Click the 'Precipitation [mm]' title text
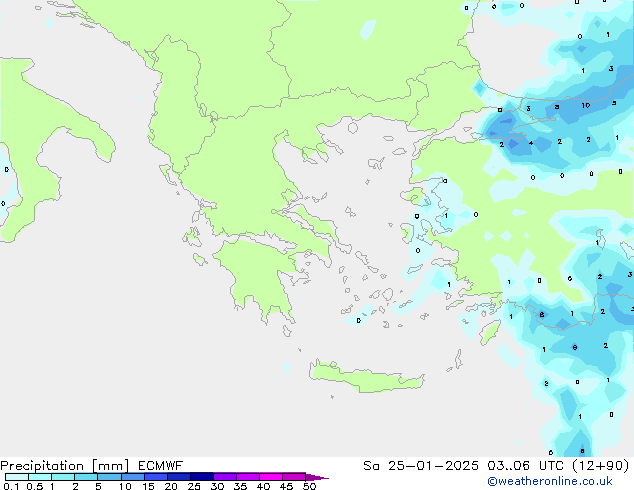 65,466
